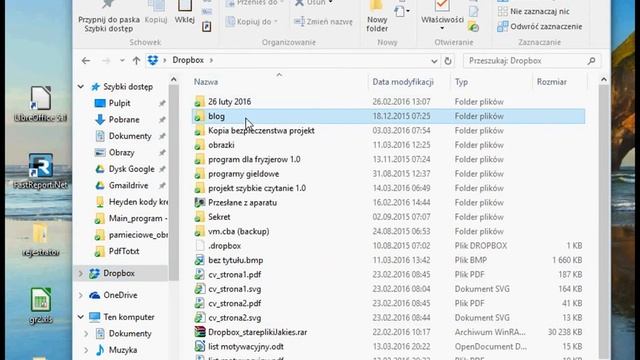Open the Kopiuj do dropdown

tap(252, 22)
